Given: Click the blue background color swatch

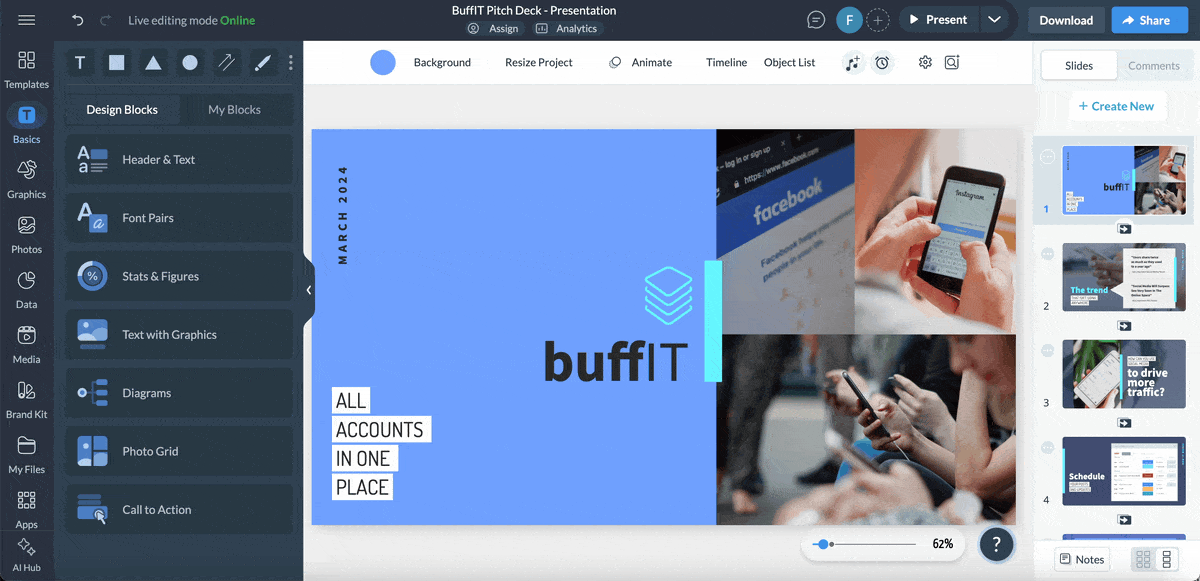Looking at the screenshot, I should pos(383,63).
